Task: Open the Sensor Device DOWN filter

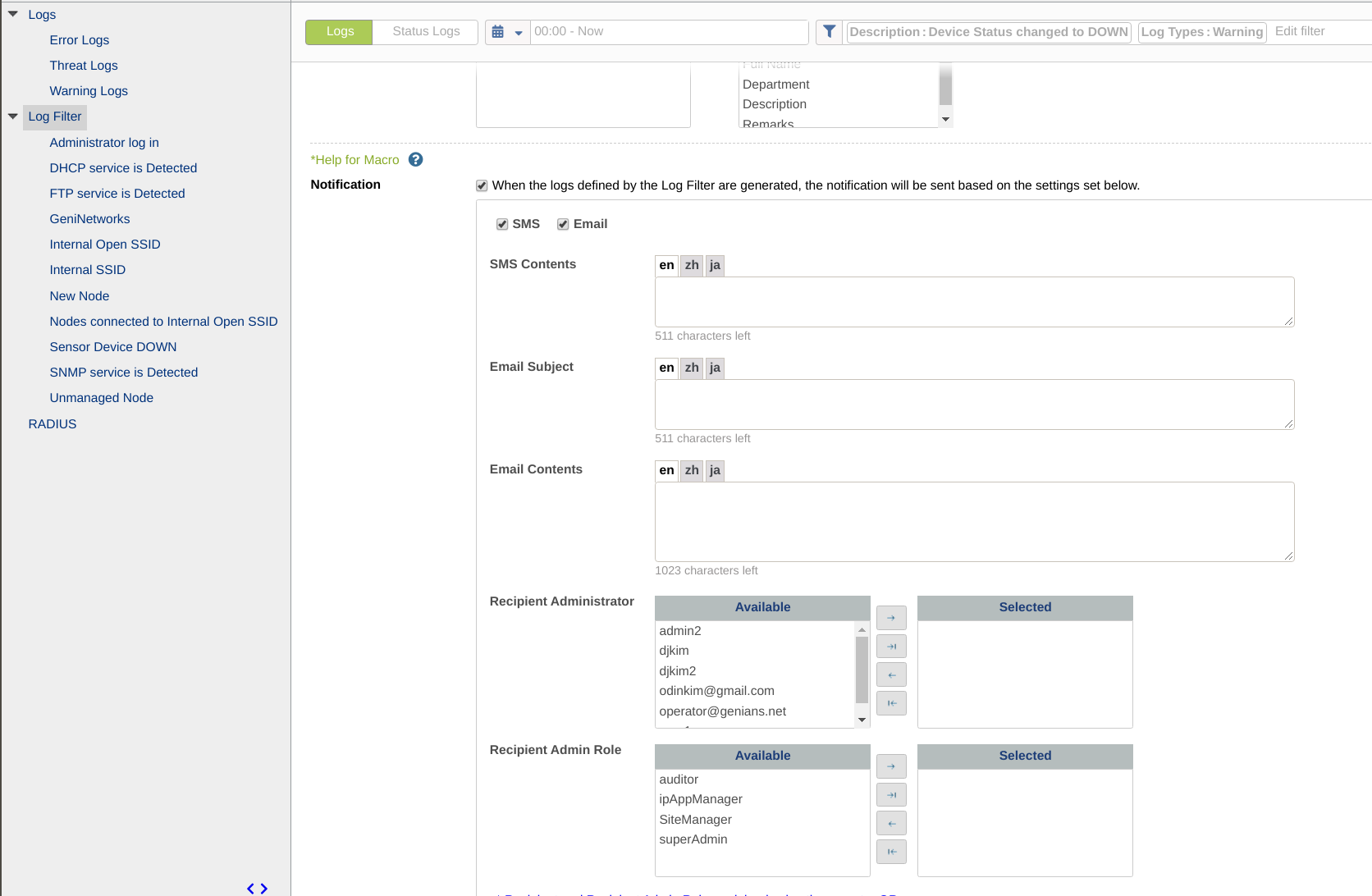Action: pos(112,347)
